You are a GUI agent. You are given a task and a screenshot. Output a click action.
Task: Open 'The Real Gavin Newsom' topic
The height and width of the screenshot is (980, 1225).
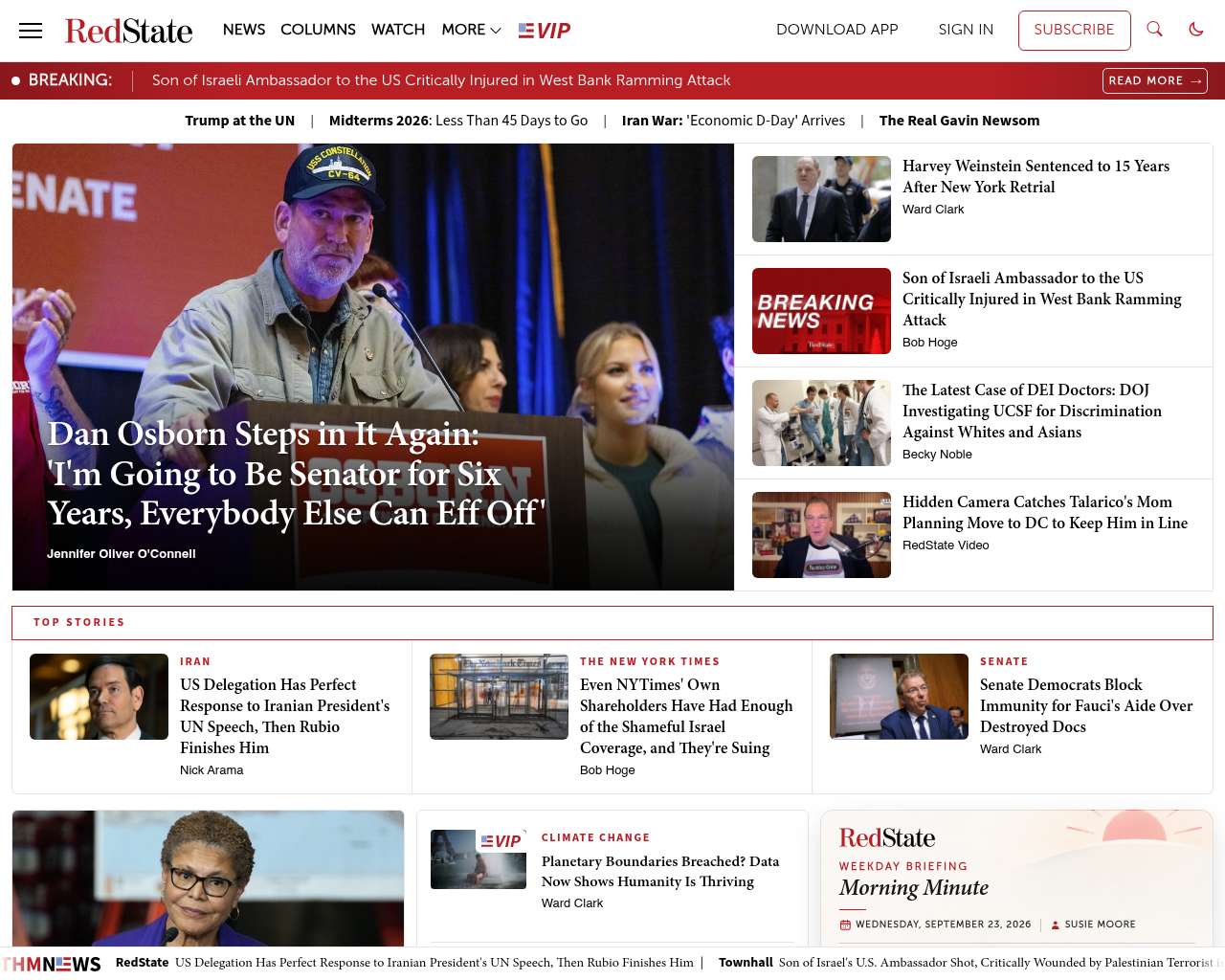[959, 121]
